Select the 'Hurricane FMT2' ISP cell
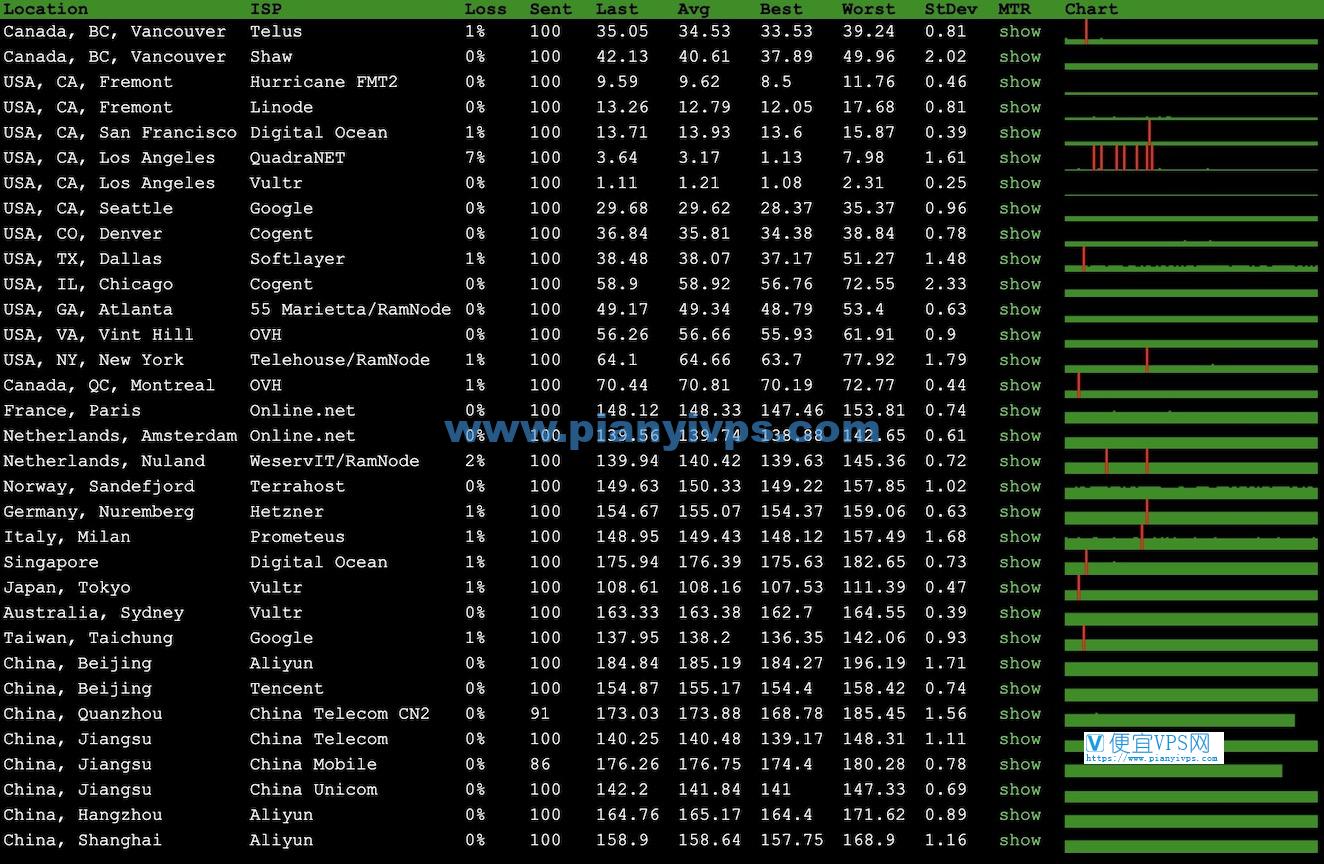1324x864 pixels. (x=324, y=82)
